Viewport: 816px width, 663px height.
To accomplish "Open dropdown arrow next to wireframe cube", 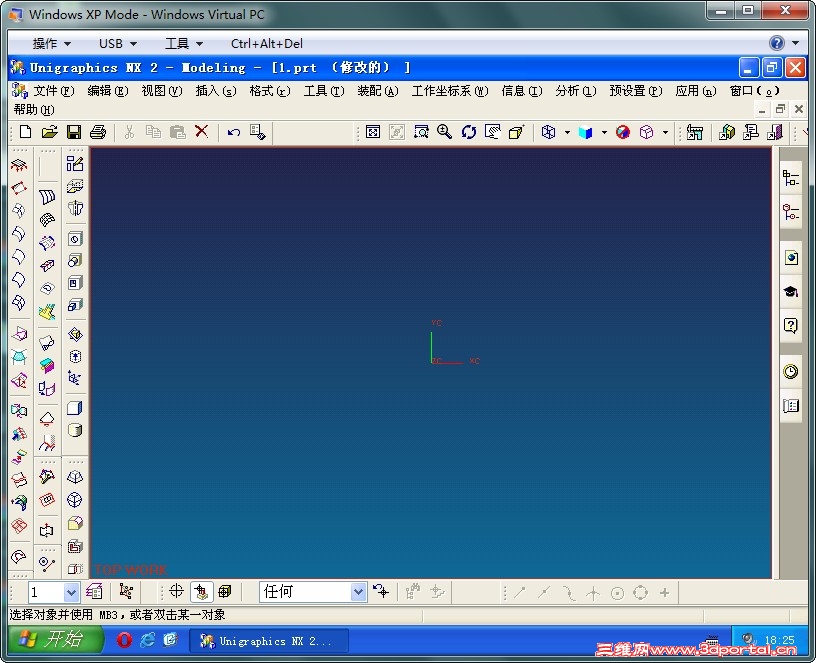I will (x=666, y=132).
